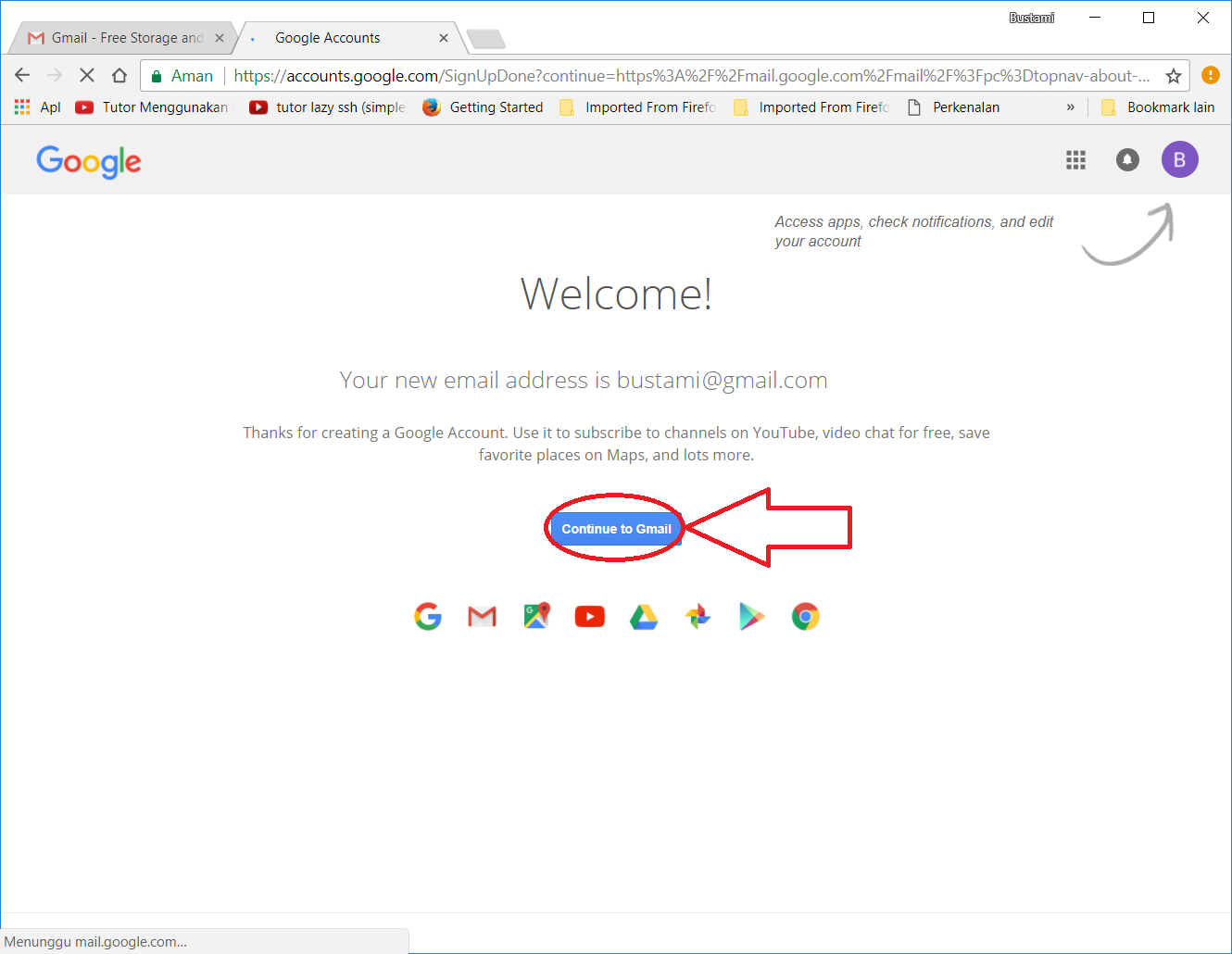The image size is (1232, 954).
Task: Go back to the previous page
Action: coord(22,76)
